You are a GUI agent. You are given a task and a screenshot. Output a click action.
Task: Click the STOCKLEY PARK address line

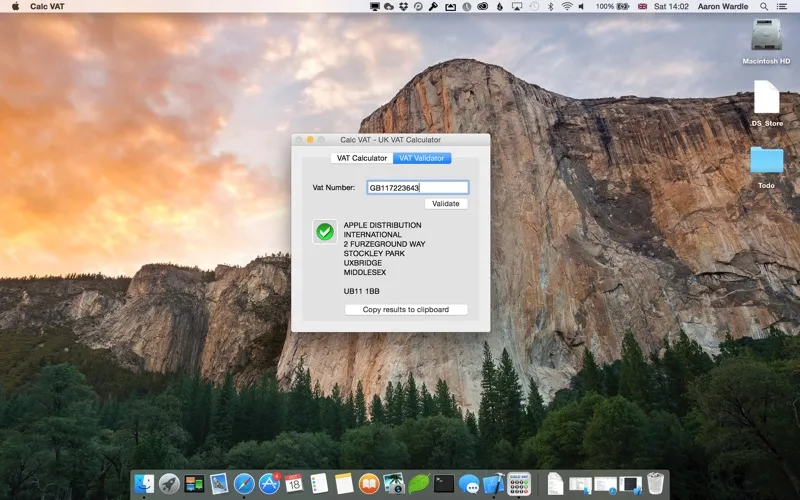[x=374, y=254]
